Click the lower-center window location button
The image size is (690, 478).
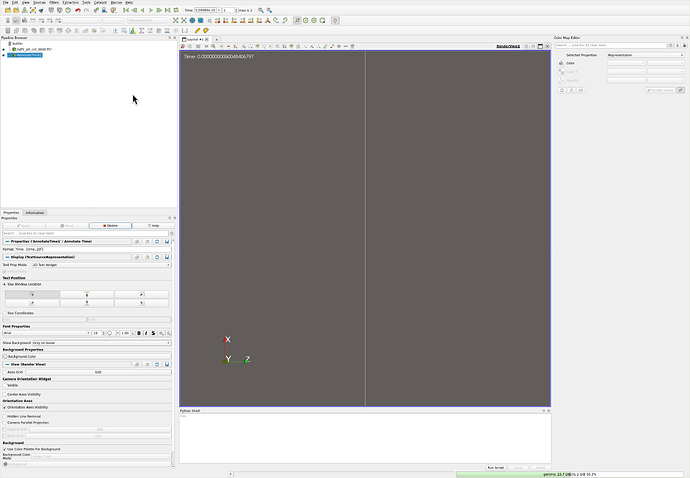(87, 303)
